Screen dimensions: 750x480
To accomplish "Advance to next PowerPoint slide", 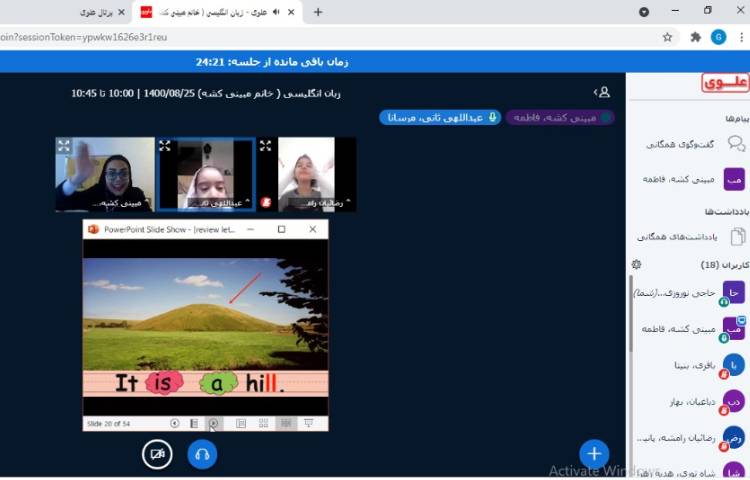I will 214,423.
